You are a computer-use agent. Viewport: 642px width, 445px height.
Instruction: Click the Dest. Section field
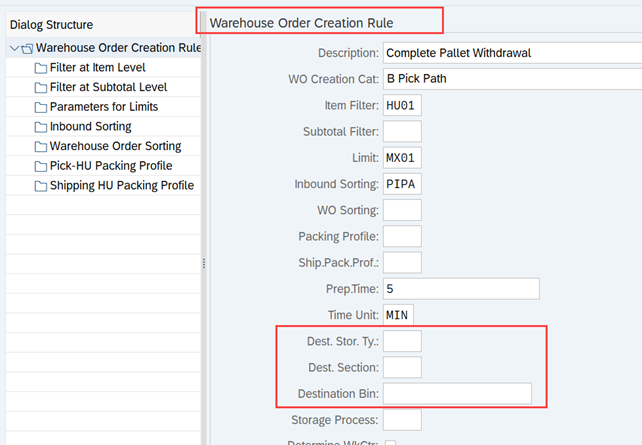pos(402,367)
